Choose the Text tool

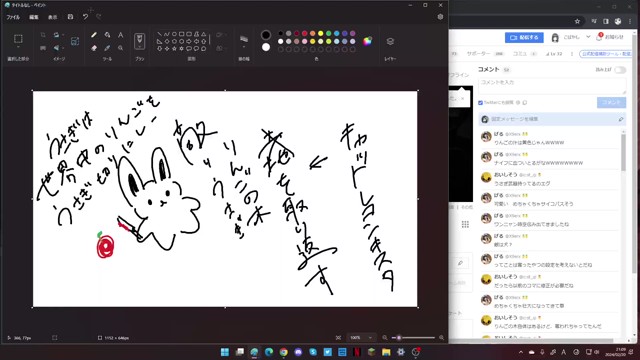point(120,35)
